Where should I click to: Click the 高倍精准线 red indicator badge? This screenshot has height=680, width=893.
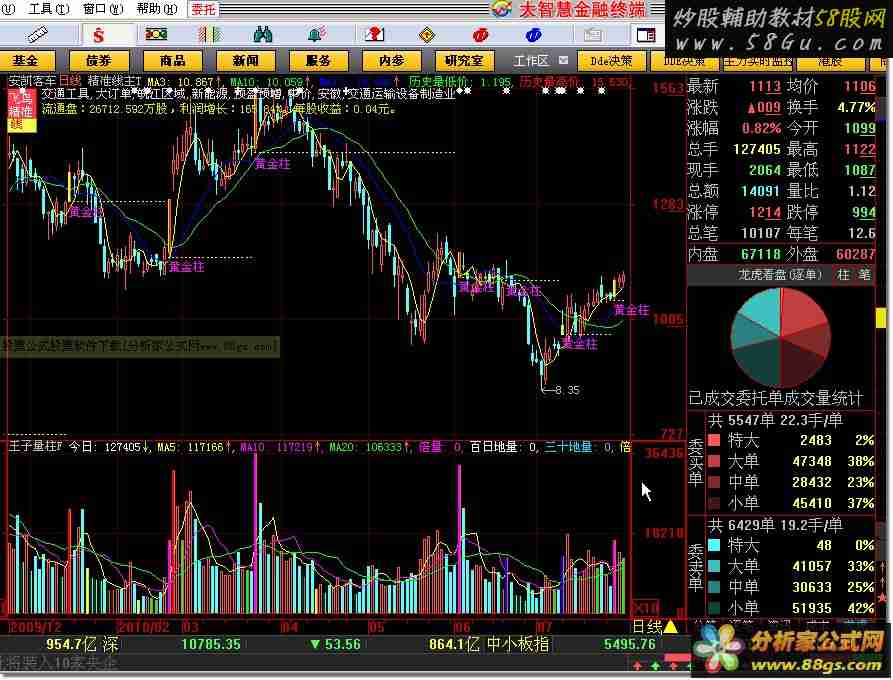(21, 111)
